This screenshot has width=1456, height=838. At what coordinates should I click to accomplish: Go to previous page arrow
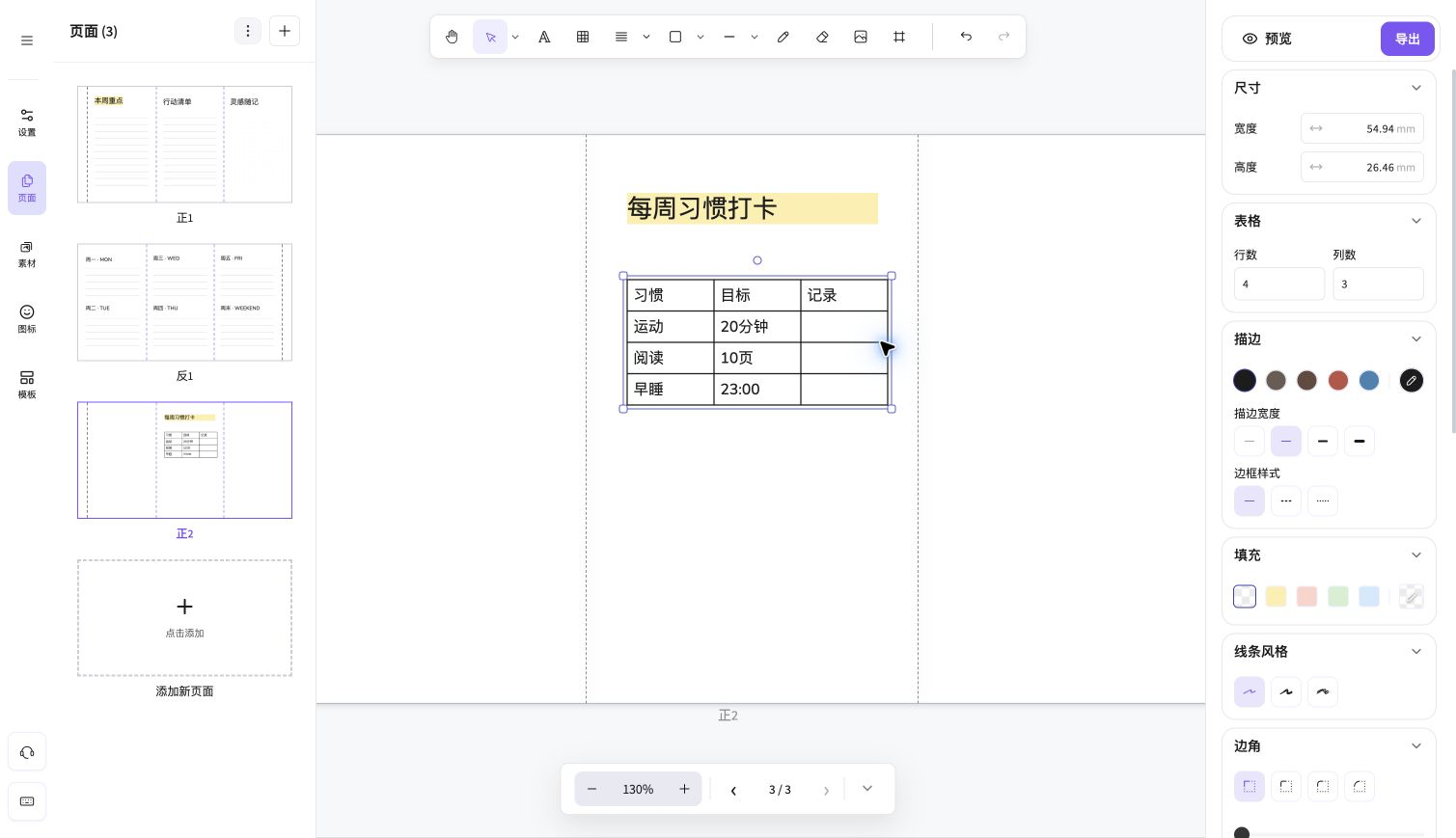(x=733, y=790)
